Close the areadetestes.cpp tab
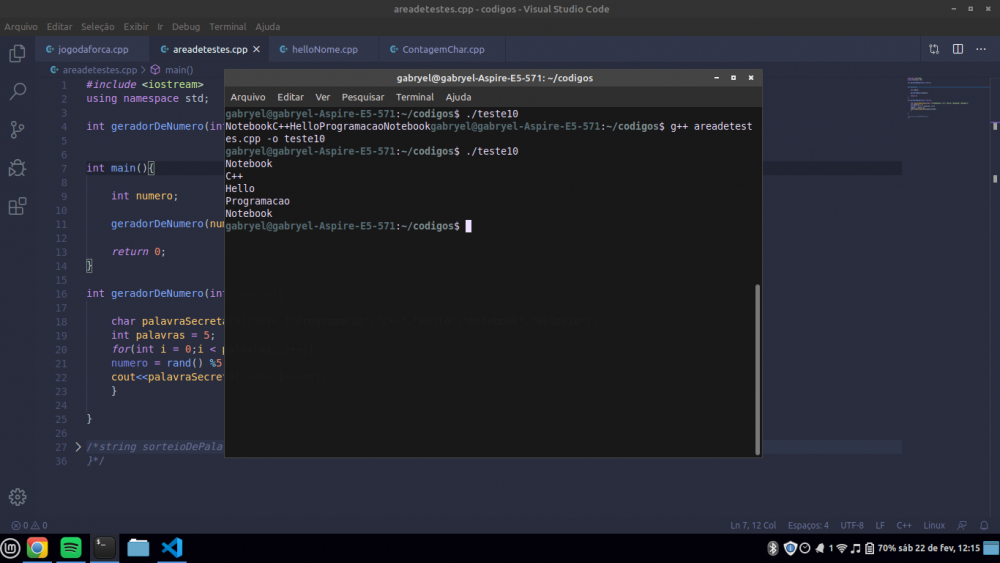1000x563 pixels. click(256, 49)
